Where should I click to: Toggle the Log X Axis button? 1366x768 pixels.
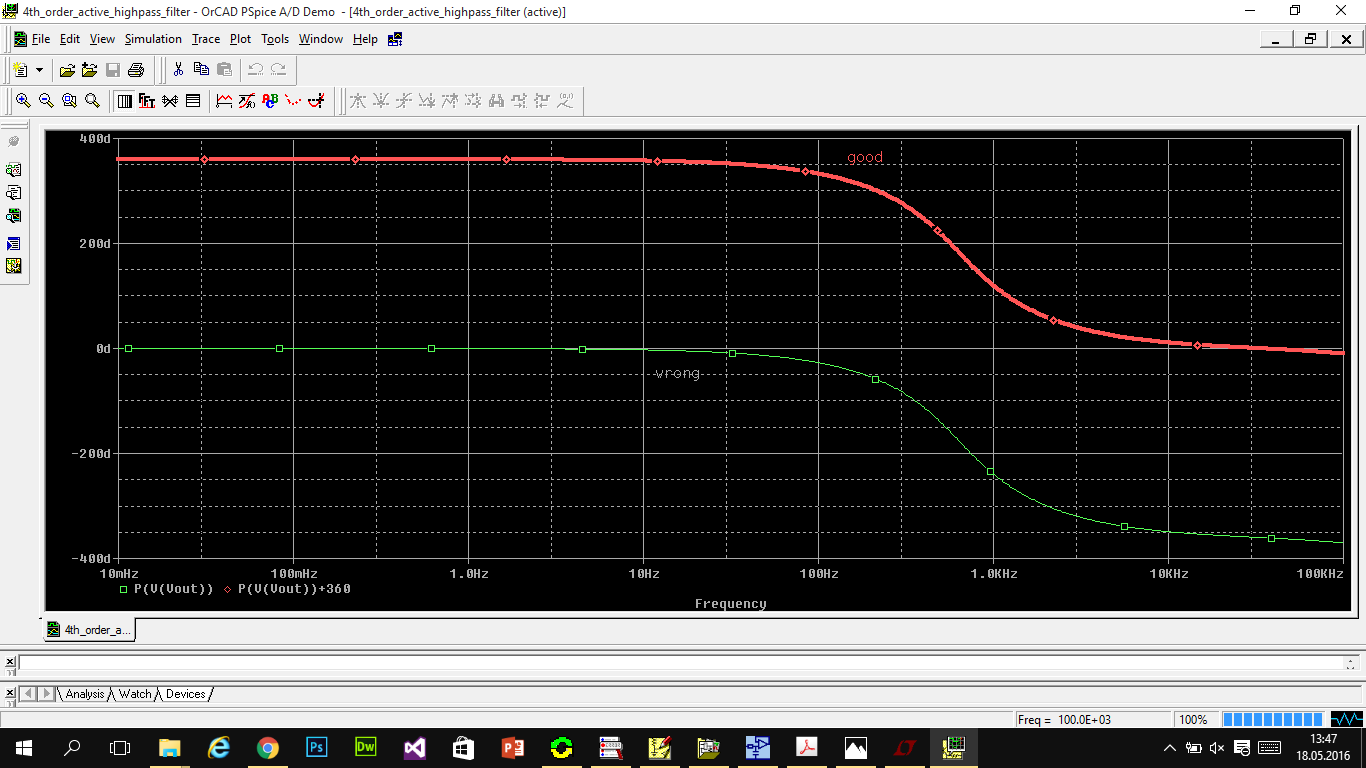pyautogui.click(x=124, y=101)
